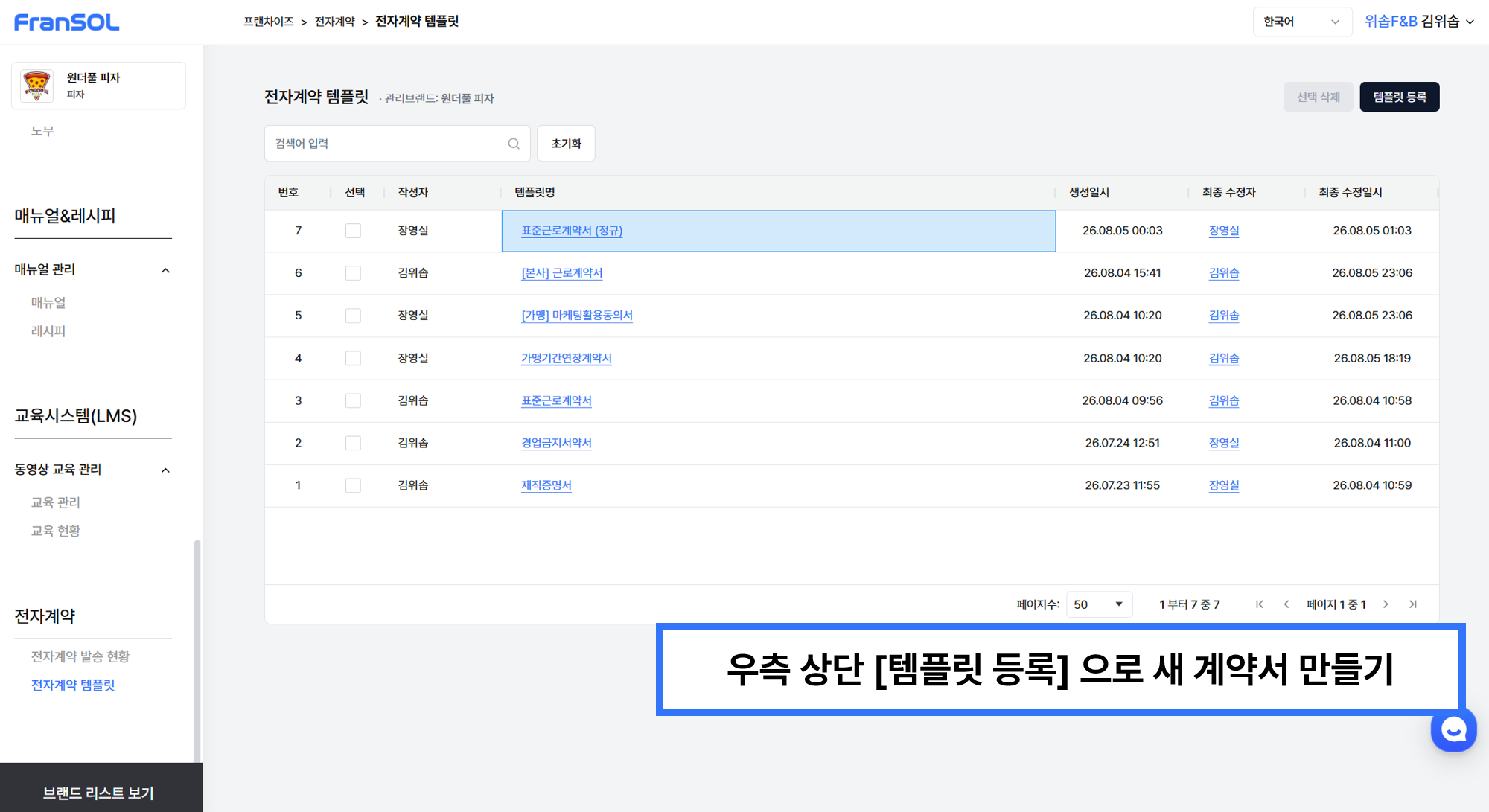Go to next page arrow
1489x812 pixels.
point(1386,604)
